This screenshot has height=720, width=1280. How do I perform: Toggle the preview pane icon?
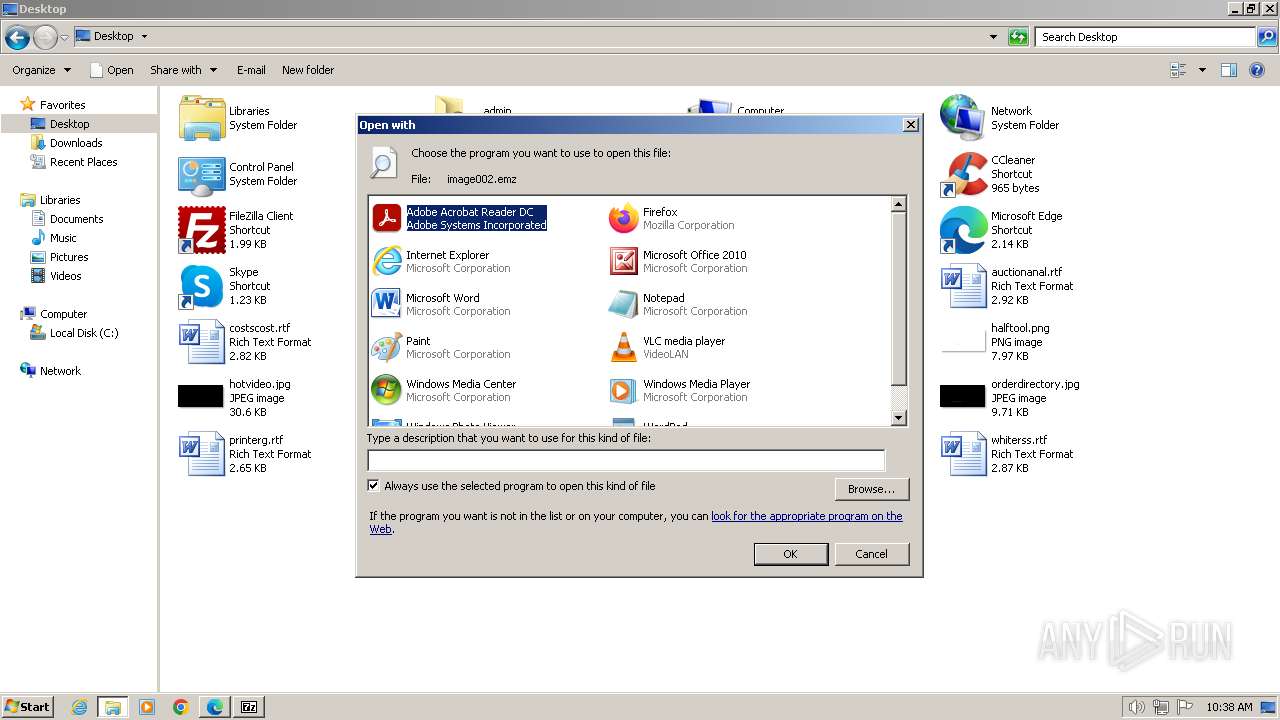[1229, 70]
